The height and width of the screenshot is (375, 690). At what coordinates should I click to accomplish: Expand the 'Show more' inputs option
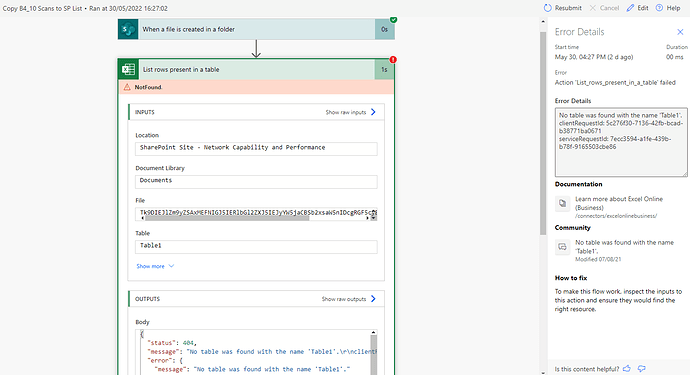point(155,266)
